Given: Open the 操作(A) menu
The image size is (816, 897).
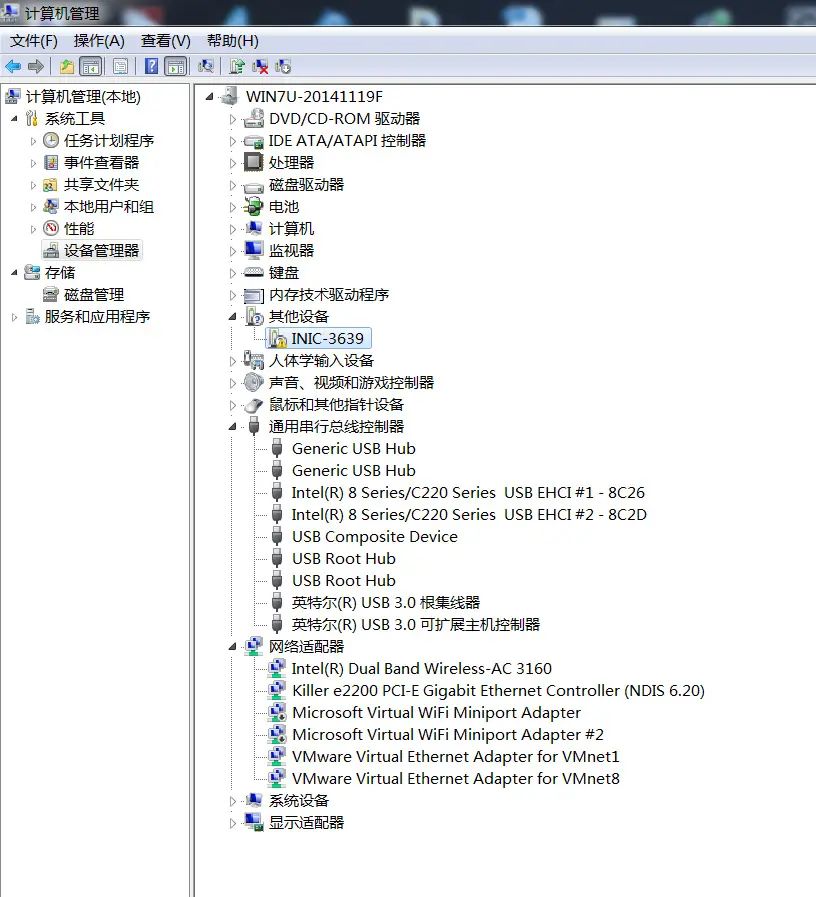Looking at the screenshot, I should (96, 41).
